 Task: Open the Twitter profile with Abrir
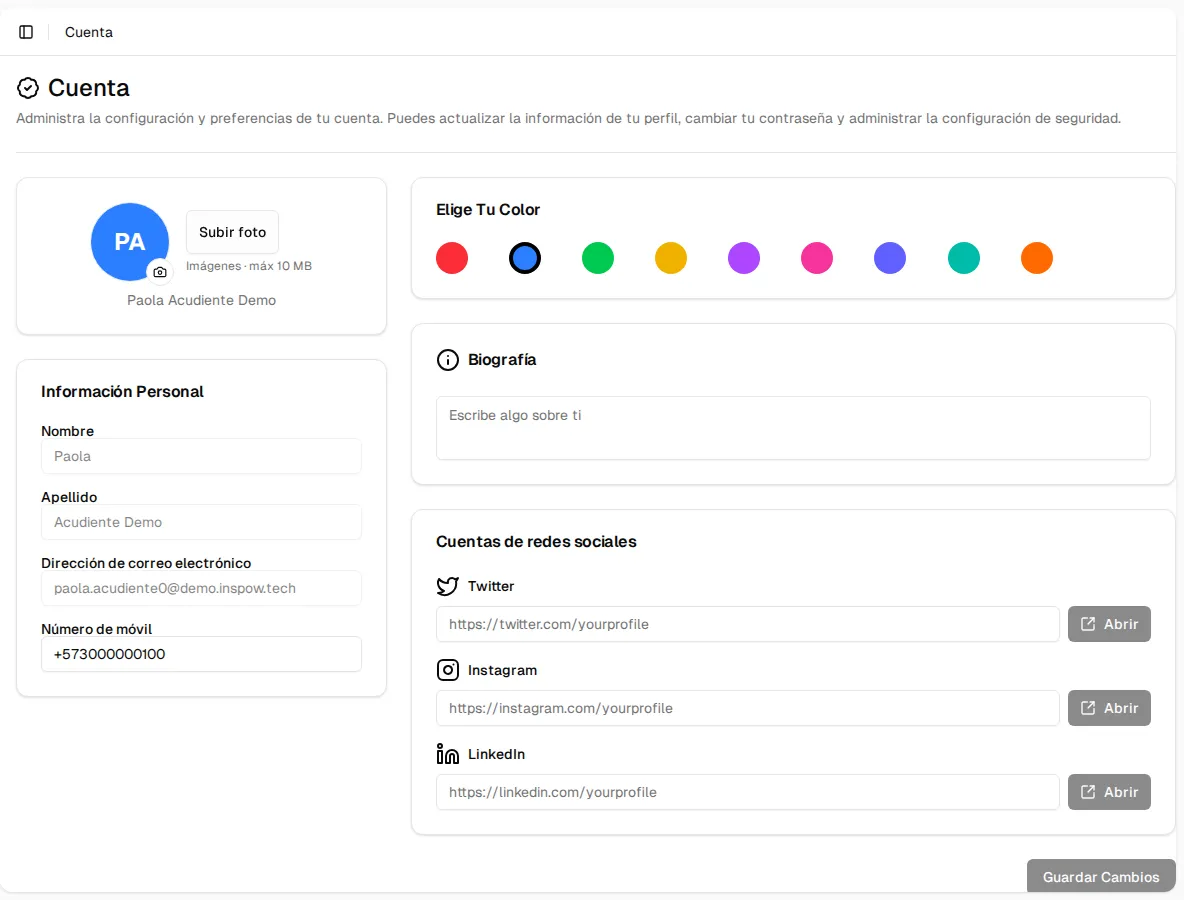[1109, 624]
